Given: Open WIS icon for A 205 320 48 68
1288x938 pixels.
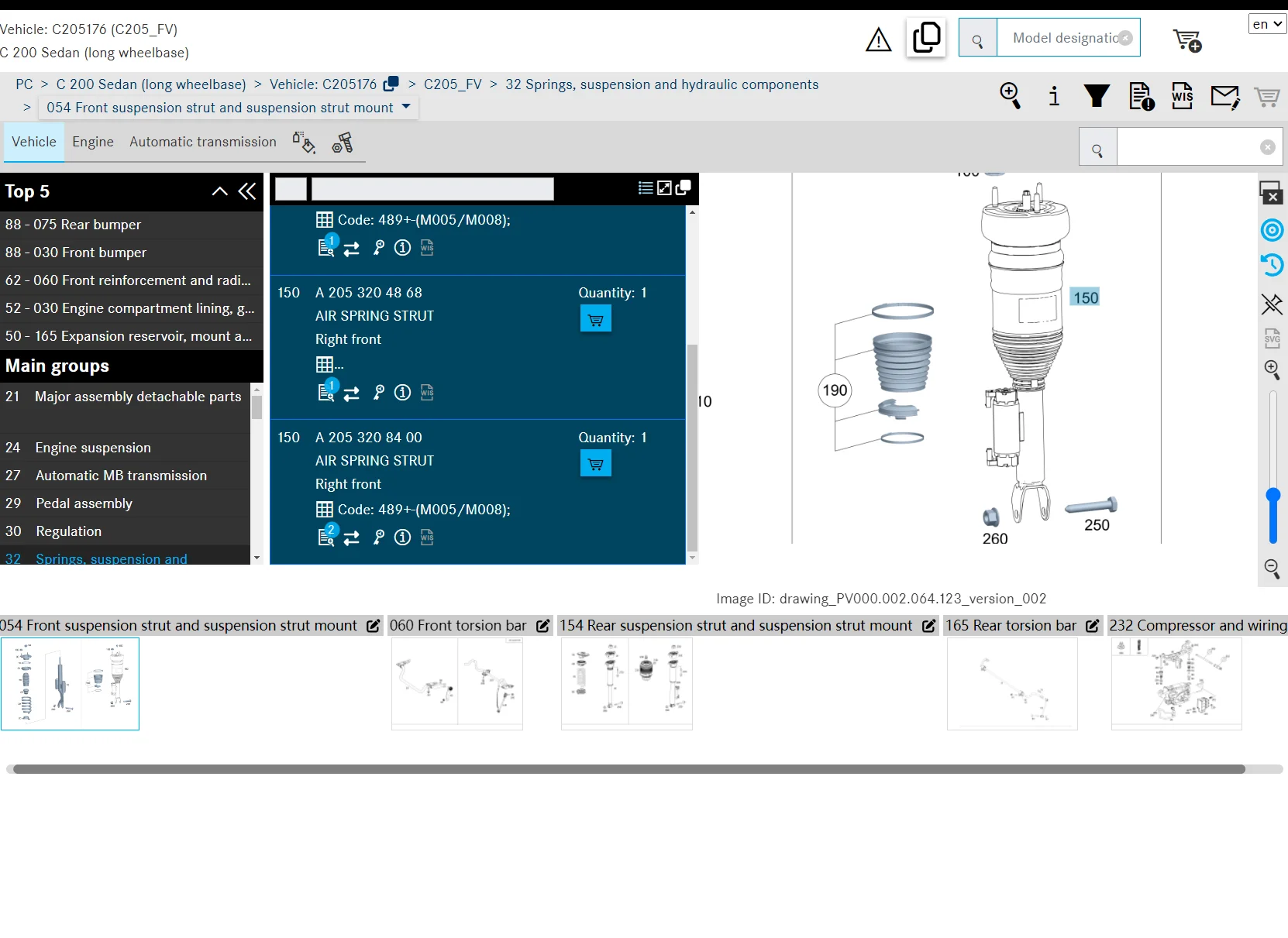Looking at the screenshot, I should pyautogui.click(x=427, y=393).
